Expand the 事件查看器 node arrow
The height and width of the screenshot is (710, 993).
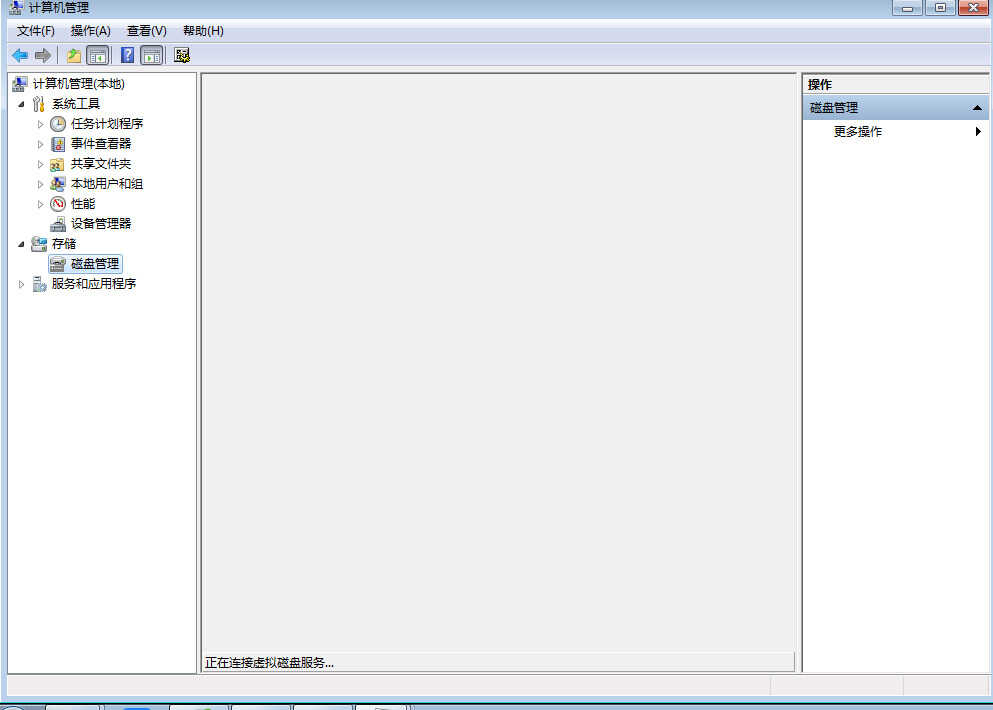pyautogui.click(x=40, y=144)
